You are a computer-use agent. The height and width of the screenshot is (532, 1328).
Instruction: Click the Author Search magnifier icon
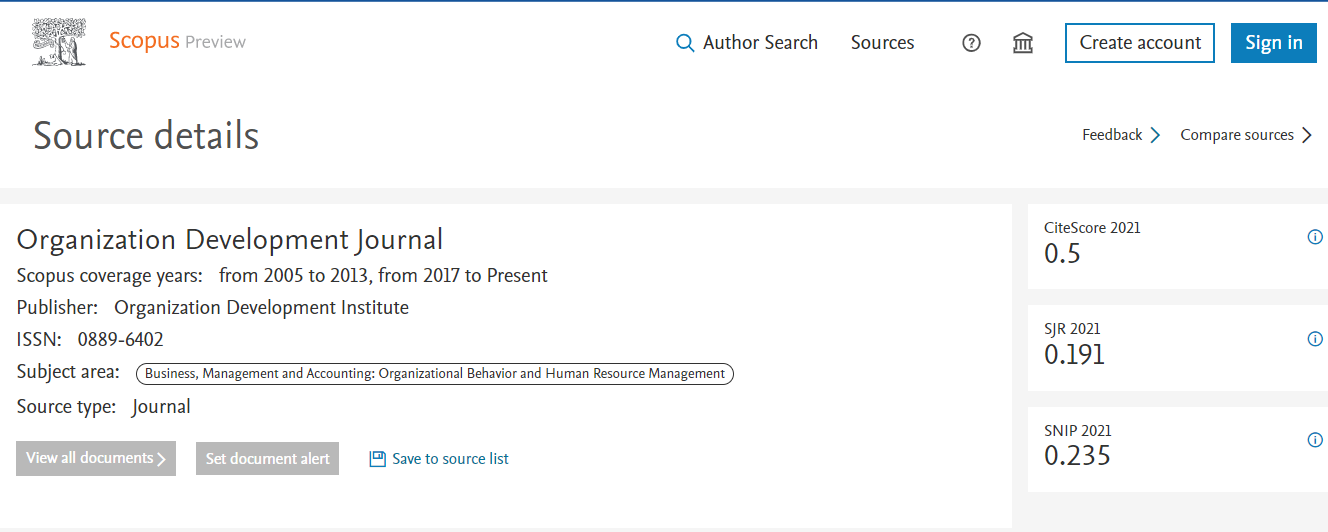pyautogui.click(x=685, y=43)
